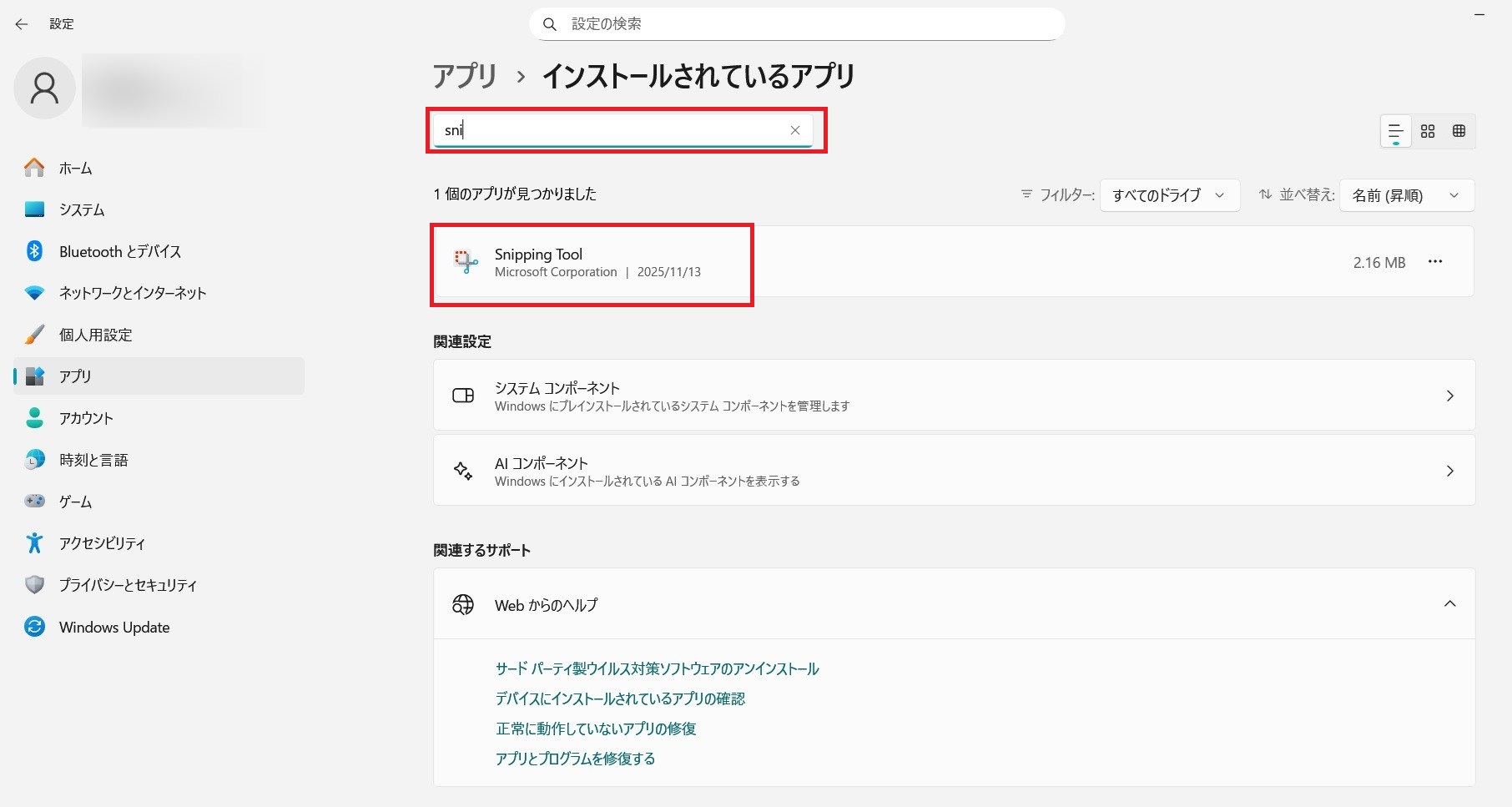The image size is (1512, 807).
Task: Go to Windows Update in the sidebar
Action: coord(113,627)
